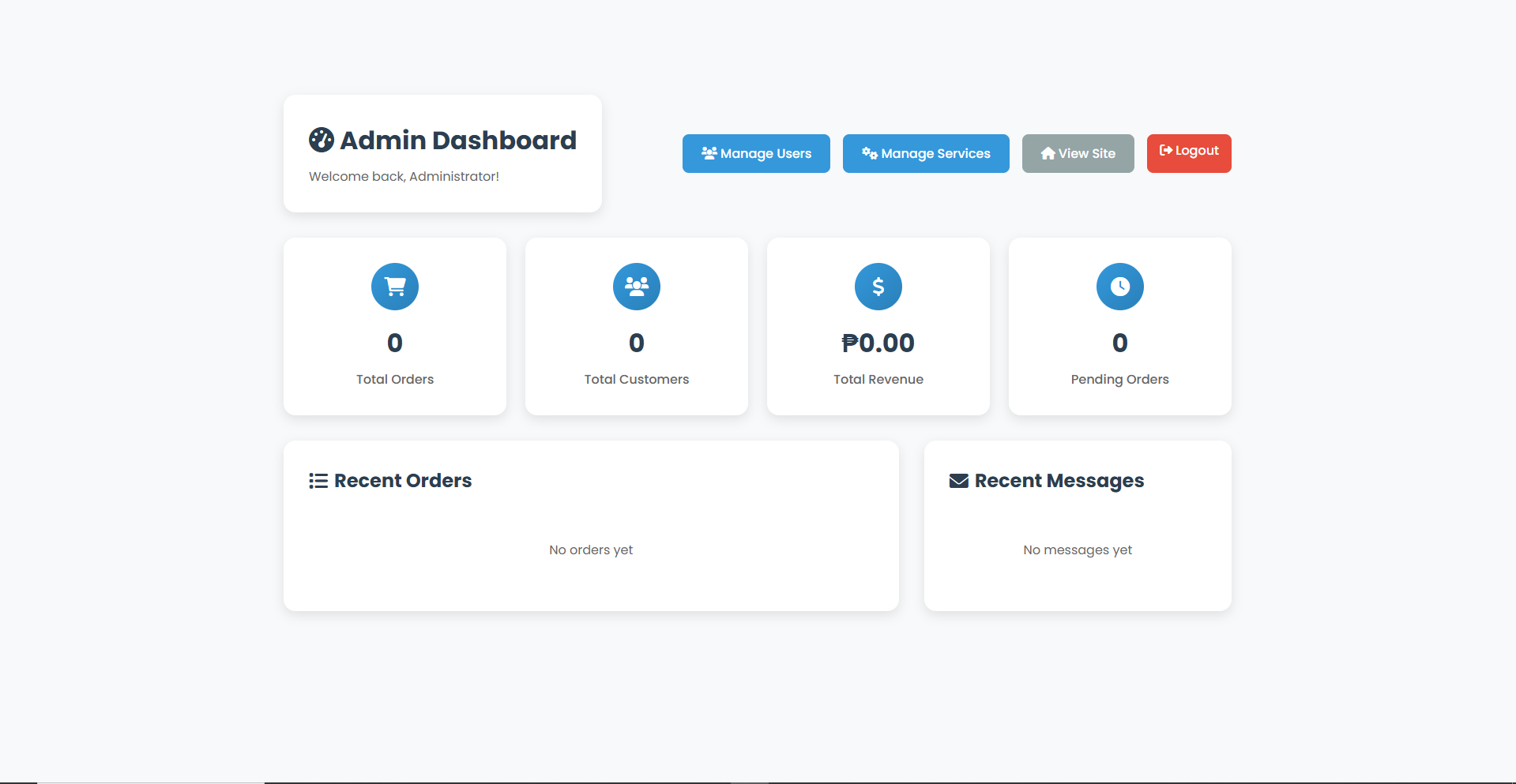Click the envelope icon beside Recent Messages
The image size is (1516, 784).
958,480
